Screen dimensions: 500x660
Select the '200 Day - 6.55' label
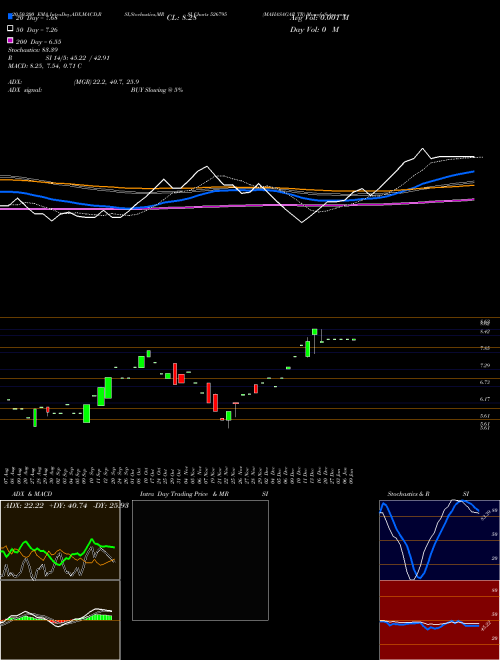click(x=39, y=42)
